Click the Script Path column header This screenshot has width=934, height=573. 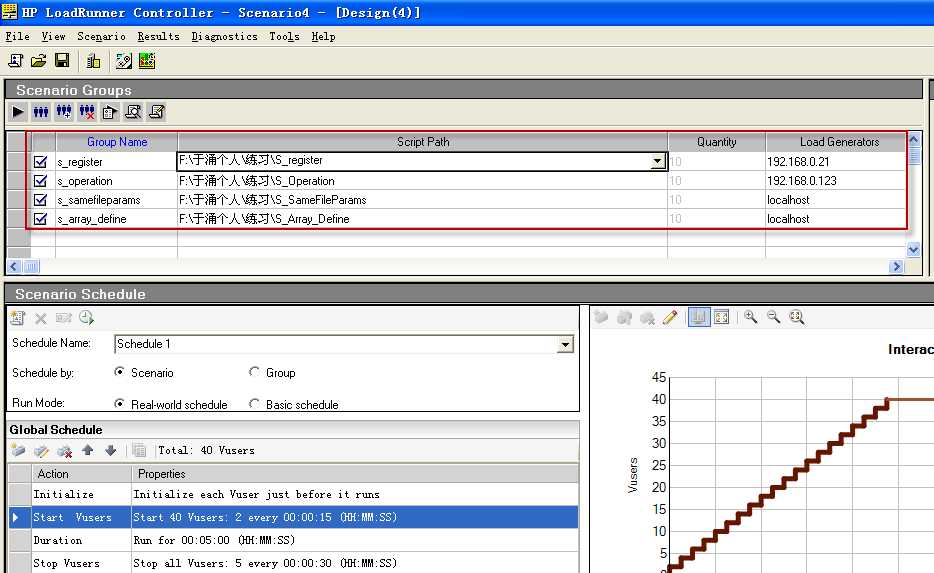[423, 142]
